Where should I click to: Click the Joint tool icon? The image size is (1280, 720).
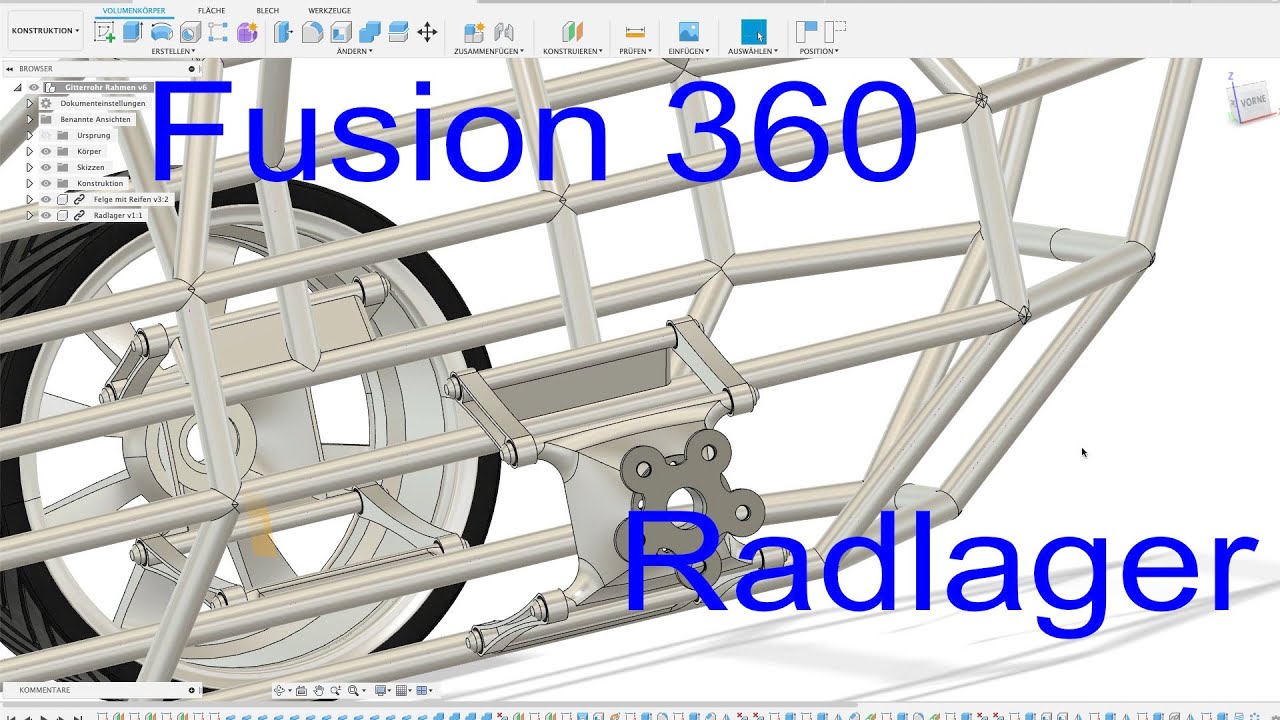[x=503, y=32]
